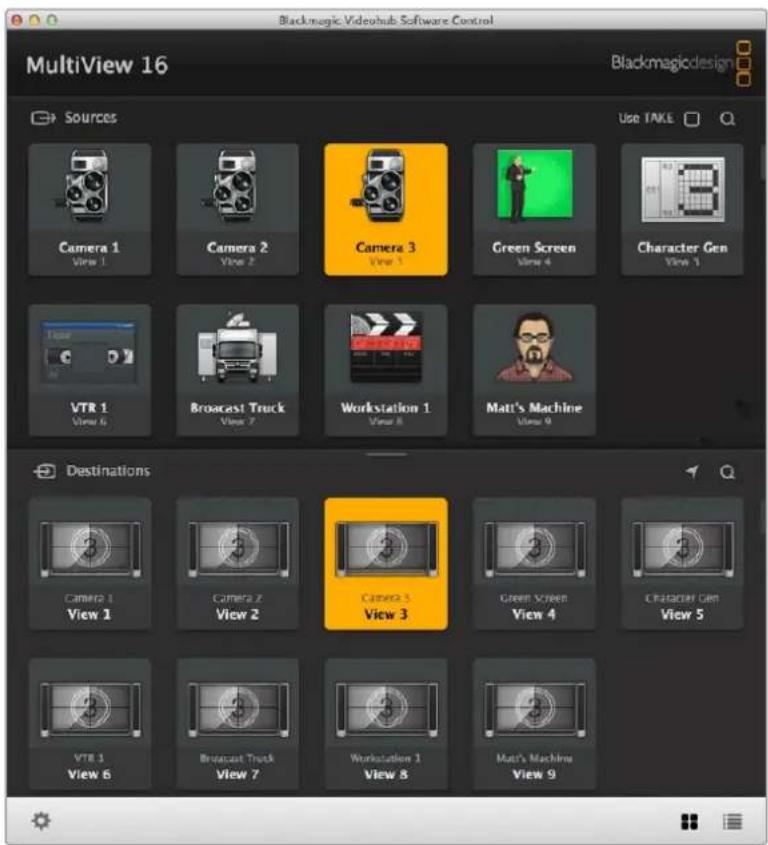Switch to list view layout
768x845 pixels.
tap(732, 821)
